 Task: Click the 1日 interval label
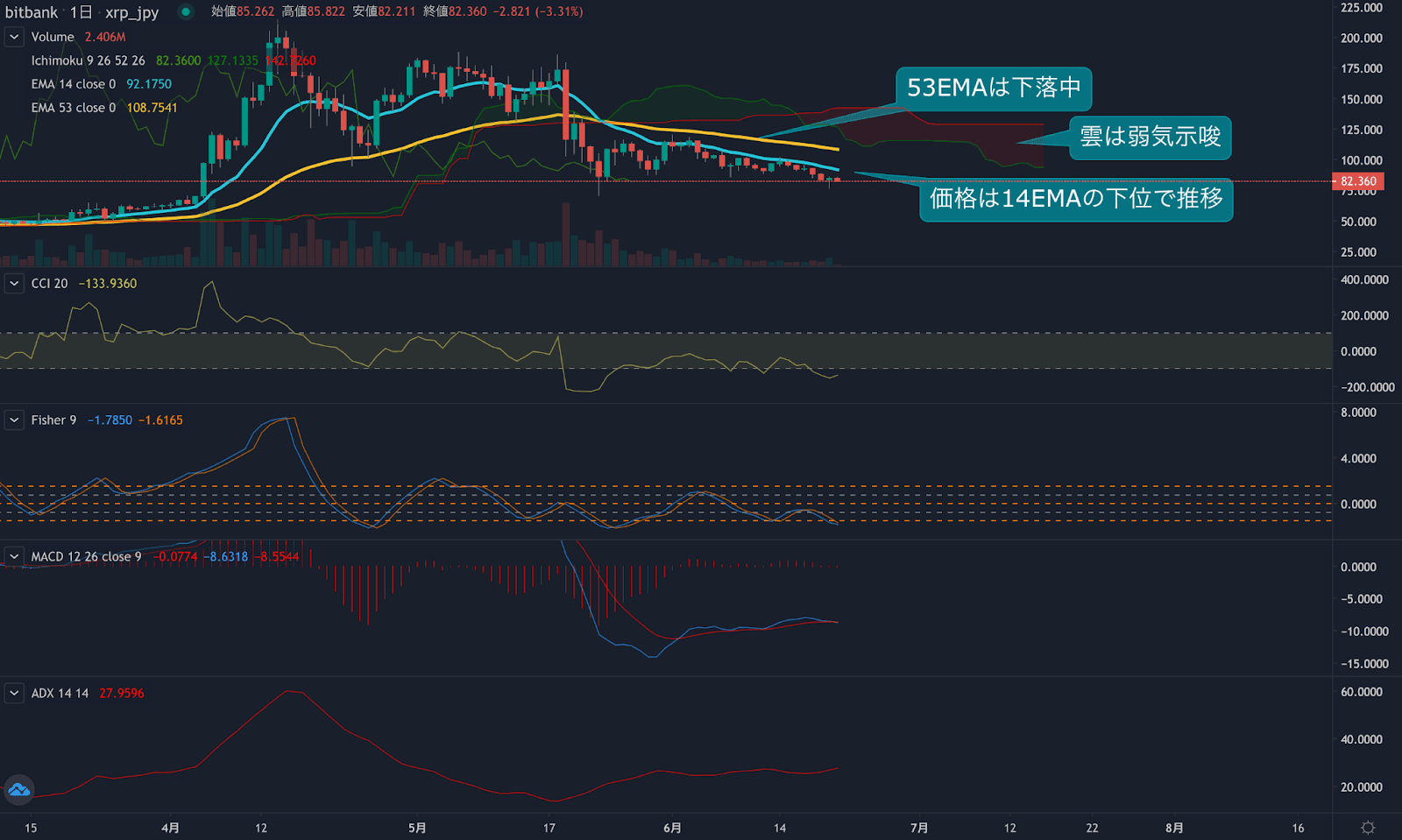pyautogui.click(x=81, y=12)
